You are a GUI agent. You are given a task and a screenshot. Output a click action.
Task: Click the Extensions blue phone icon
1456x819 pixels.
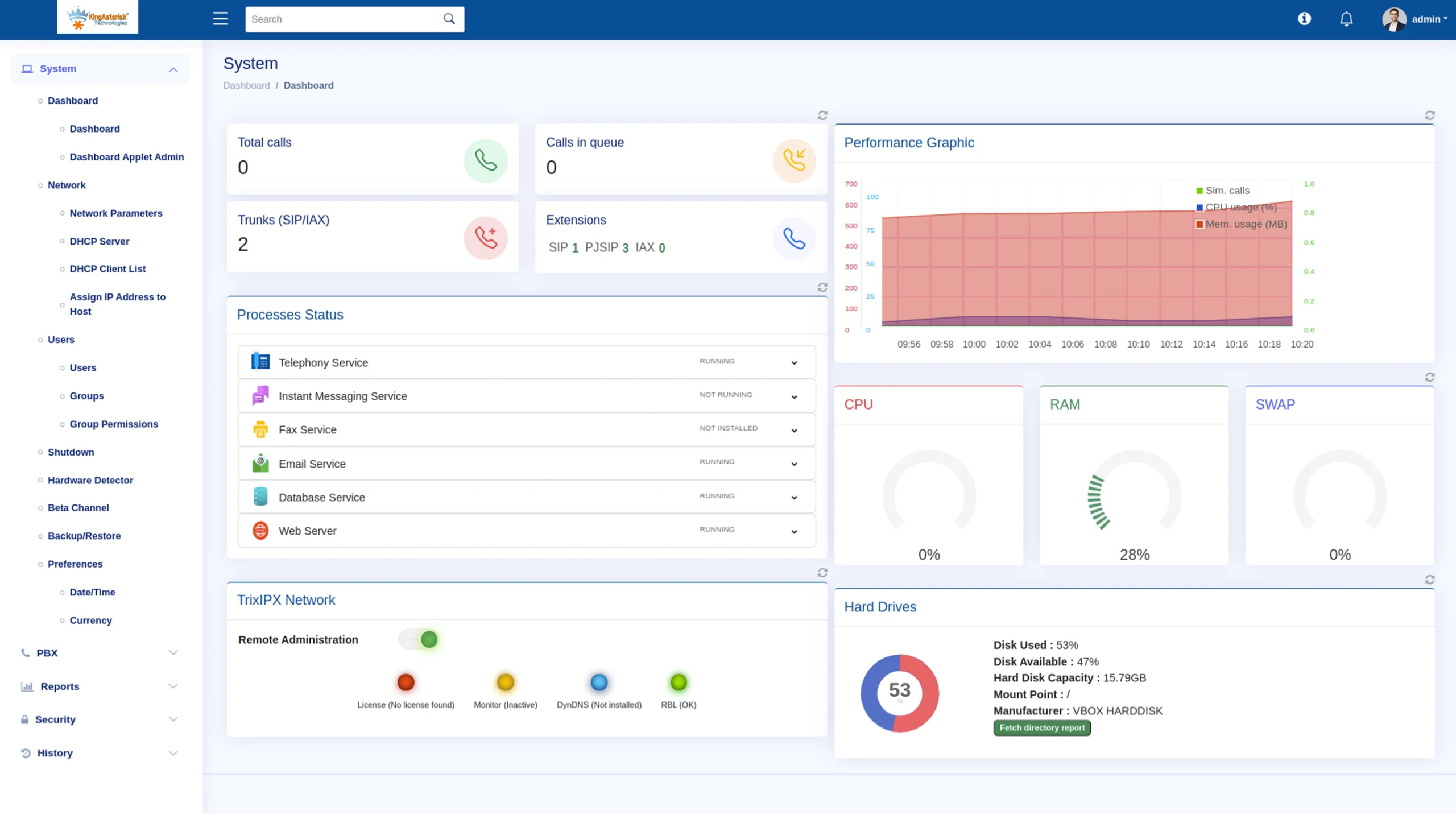click(x=794, y=238)
